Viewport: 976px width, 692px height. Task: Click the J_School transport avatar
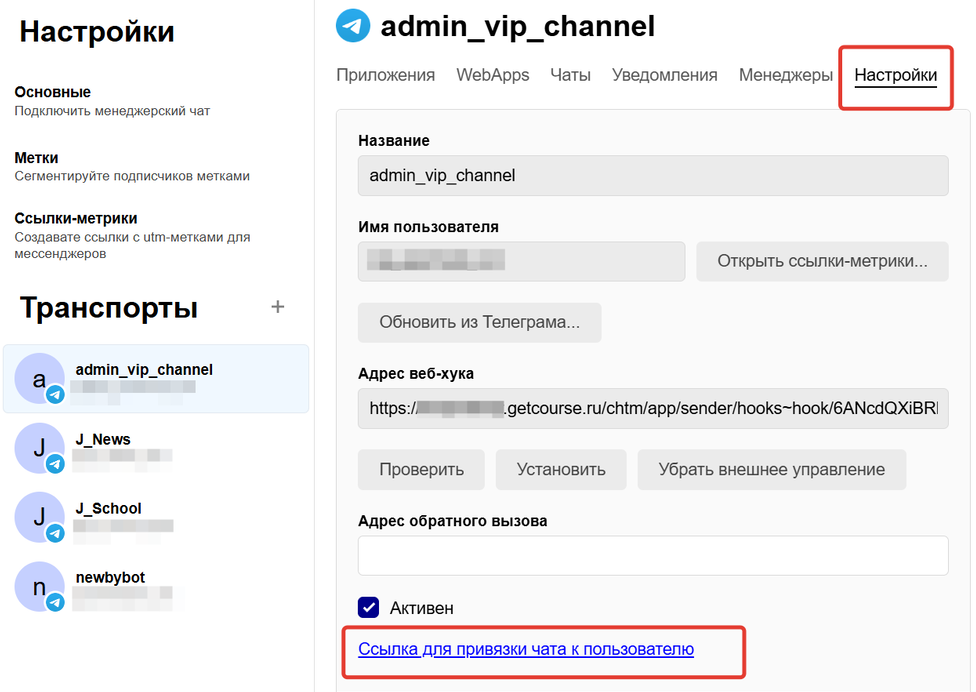[38, 517]
